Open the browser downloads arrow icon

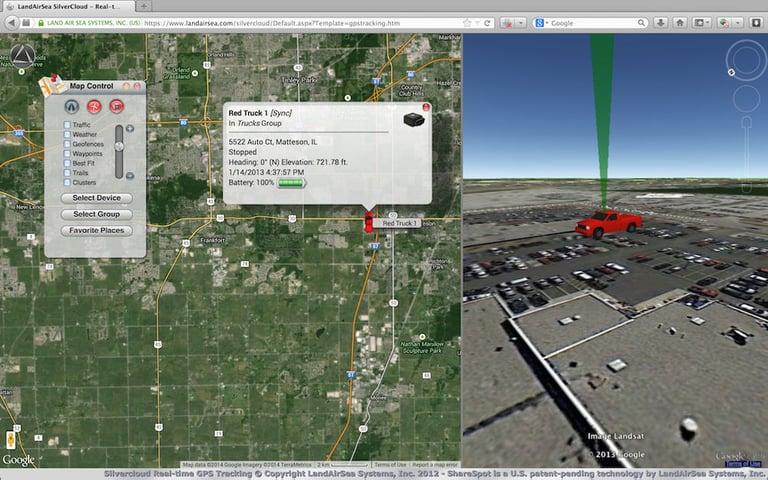click(661, 23)
